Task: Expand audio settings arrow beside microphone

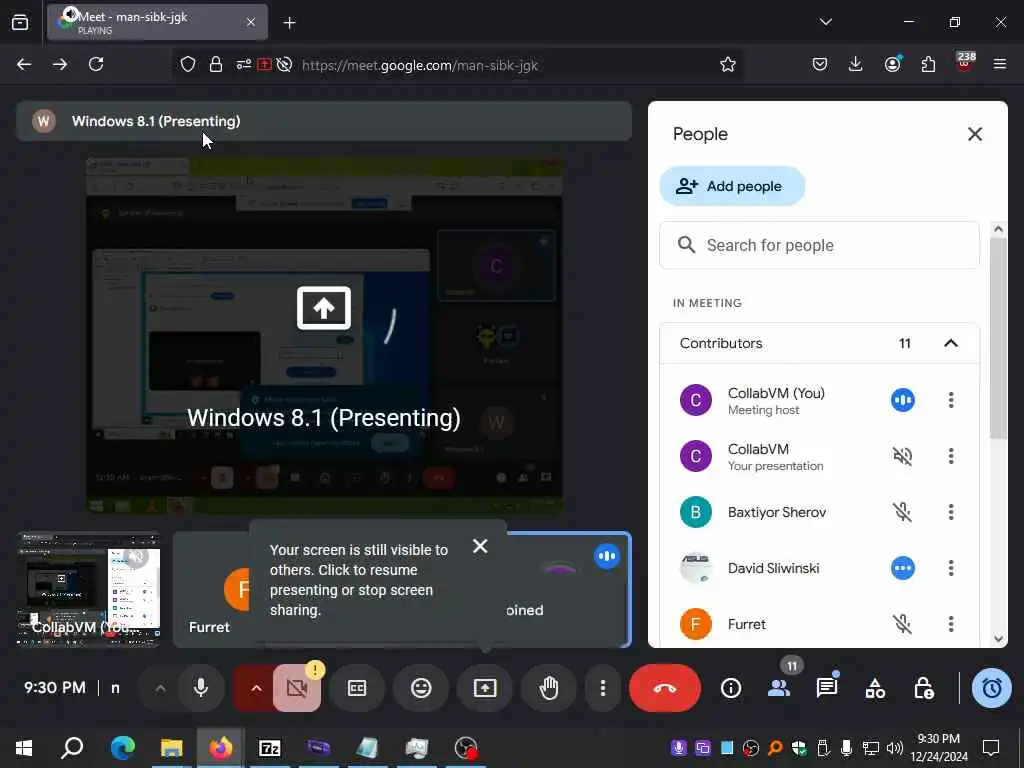Action: click(x=160, y=688)
